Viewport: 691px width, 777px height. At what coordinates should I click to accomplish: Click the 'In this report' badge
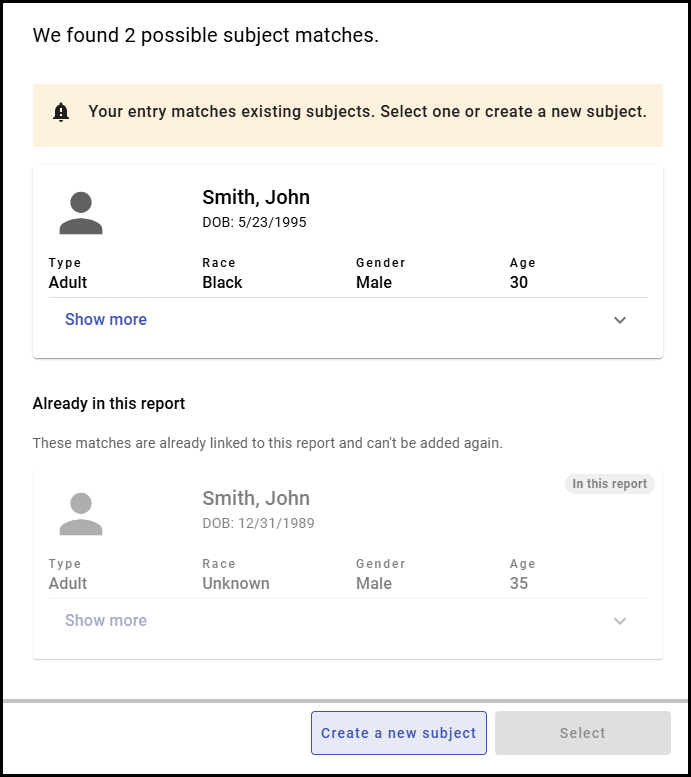click(609, 484)
